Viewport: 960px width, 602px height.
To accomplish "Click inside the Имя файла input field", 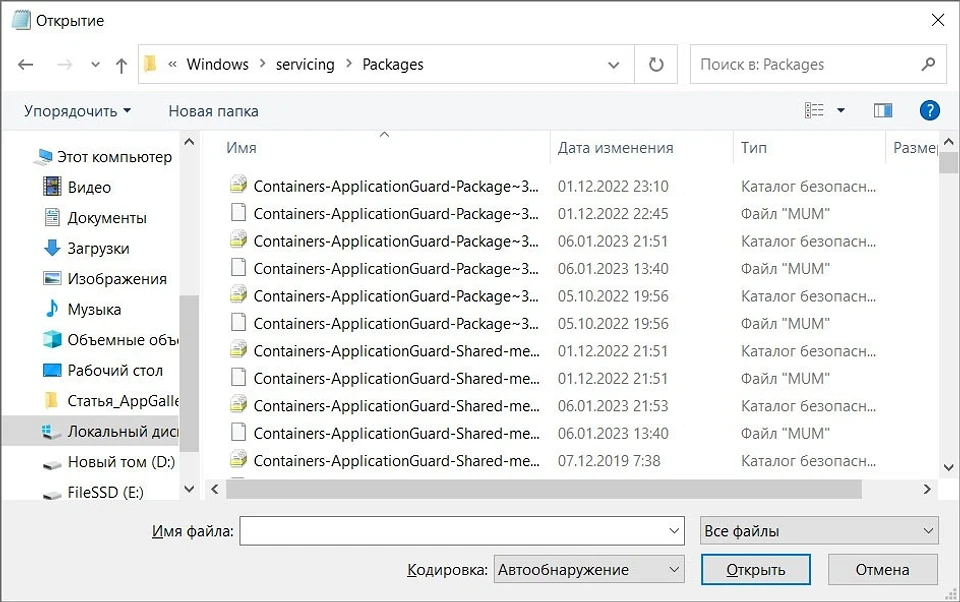I will tap(460, 530).
